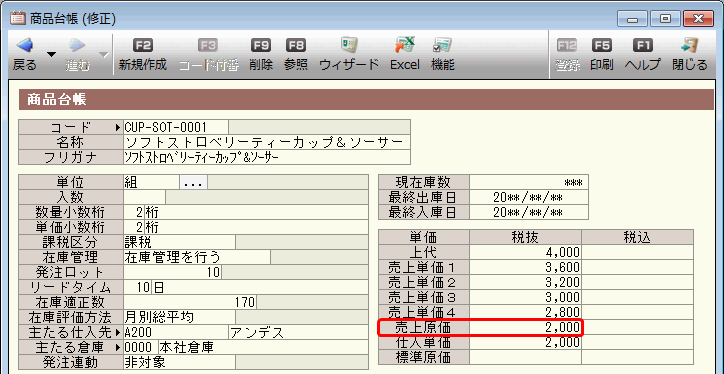Edit 売上単価3 value 3,000
The height and width of the screenshot is (374, 724).
point(525,297)
